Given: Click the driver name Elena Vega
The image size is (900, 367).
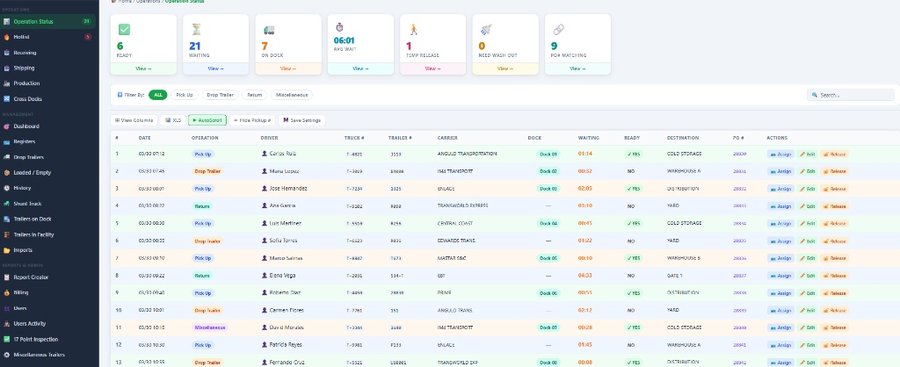Looking at the screenshot, I should 282,276.
